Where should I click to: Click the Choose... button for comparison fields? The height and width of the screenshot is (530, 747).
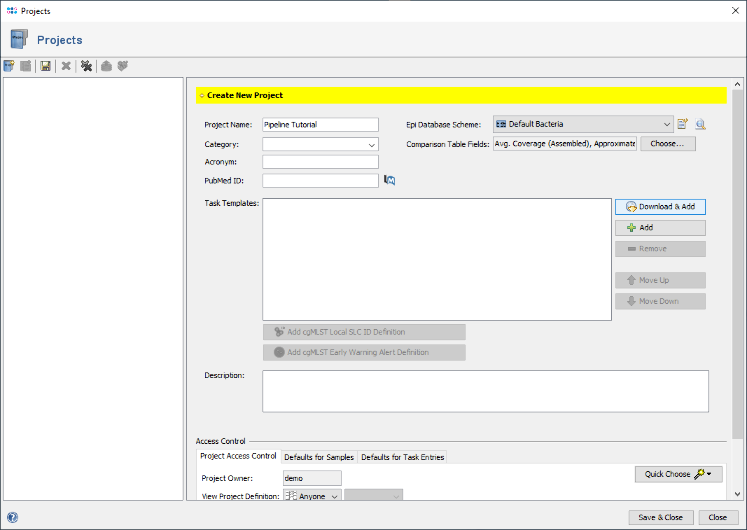tap(667, 144)
